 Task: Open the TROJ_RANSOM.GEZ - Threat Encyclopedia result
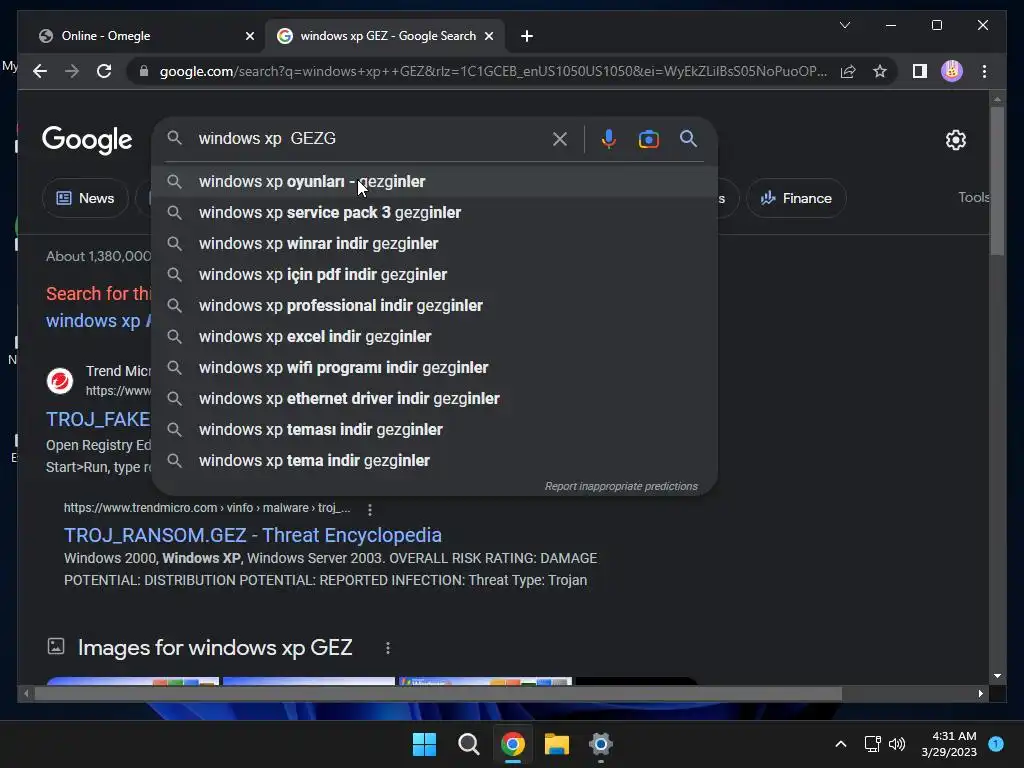pos(253,535)
